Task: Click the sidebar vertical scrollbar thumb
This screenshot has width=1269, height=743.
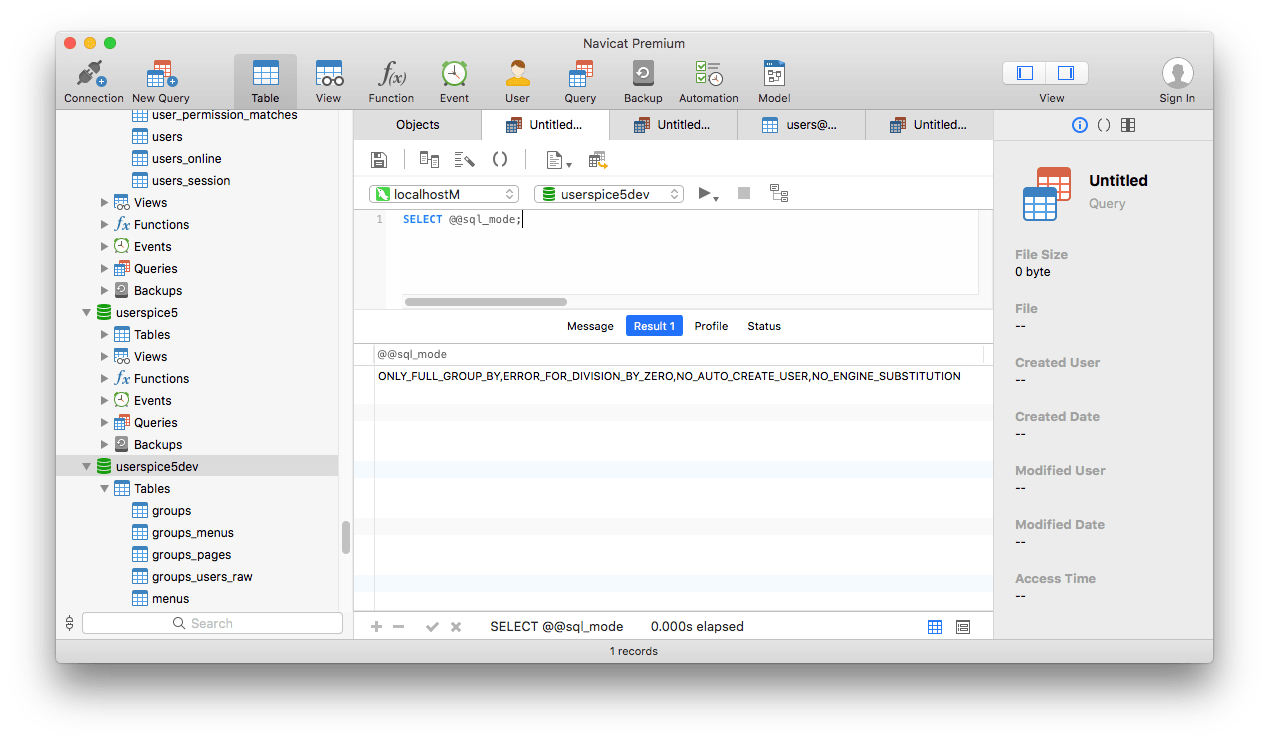Action: (x=346, y=538)
